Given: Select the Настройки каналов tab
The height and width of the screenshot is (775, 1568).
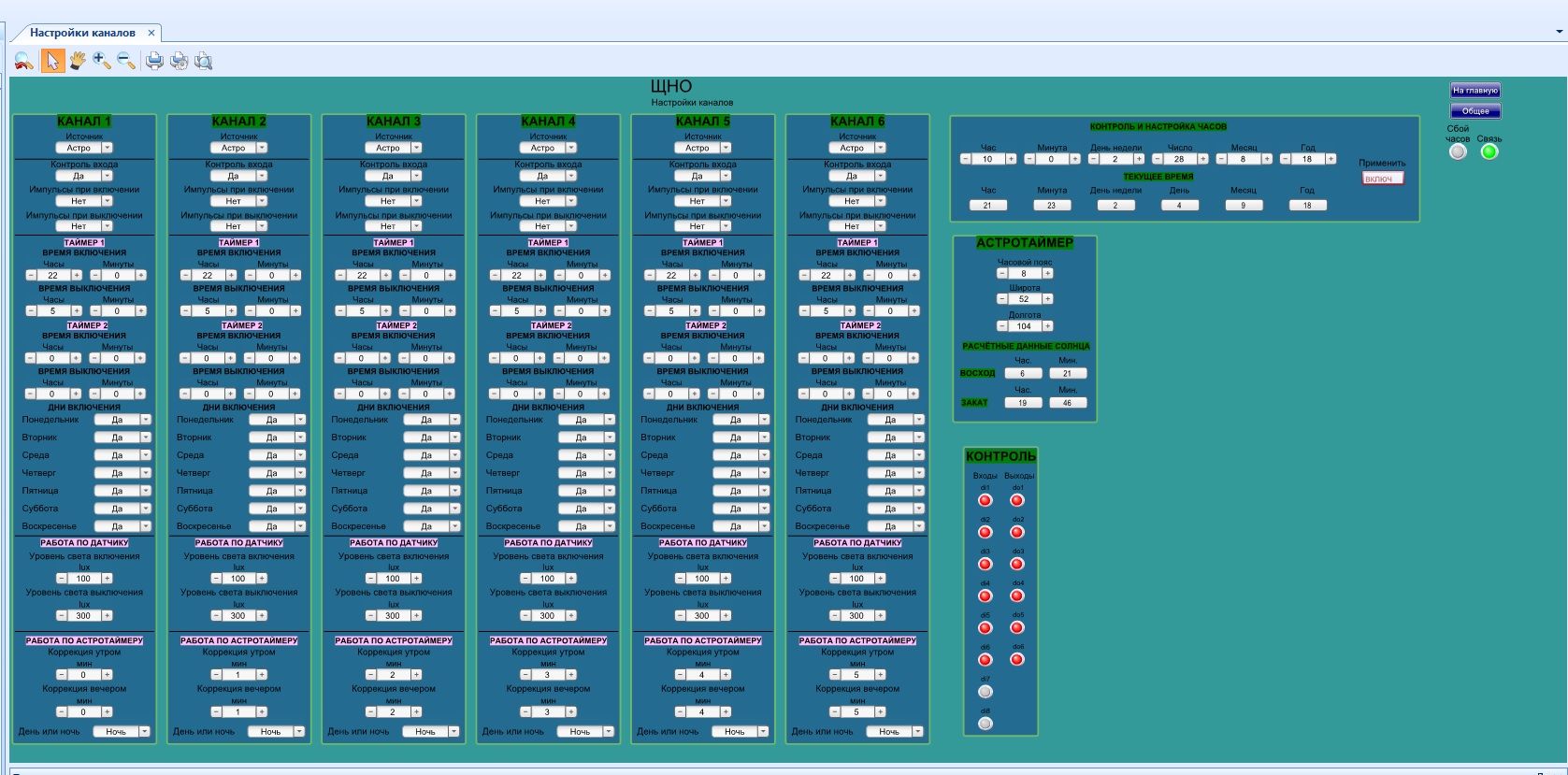Looking at the screenshot, I should coord(82,33).
